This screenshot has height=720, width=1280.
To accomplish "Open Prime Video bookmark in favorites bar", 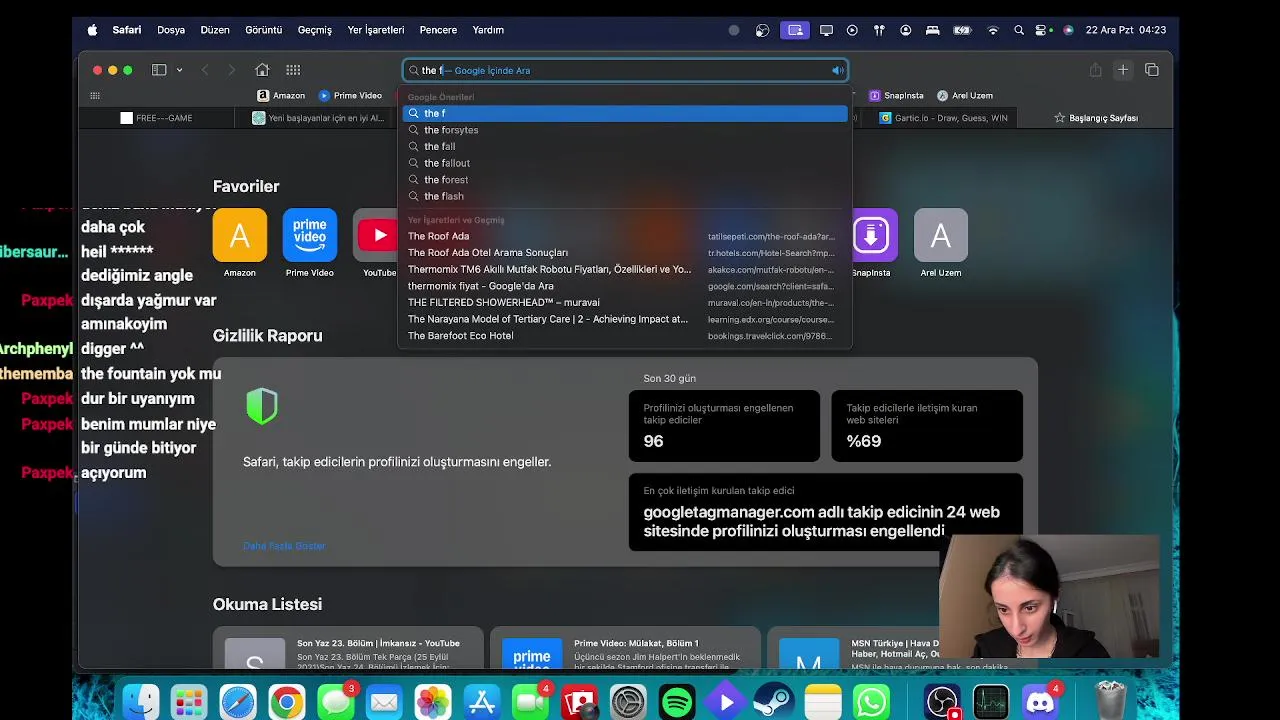I will click(350, 96).
